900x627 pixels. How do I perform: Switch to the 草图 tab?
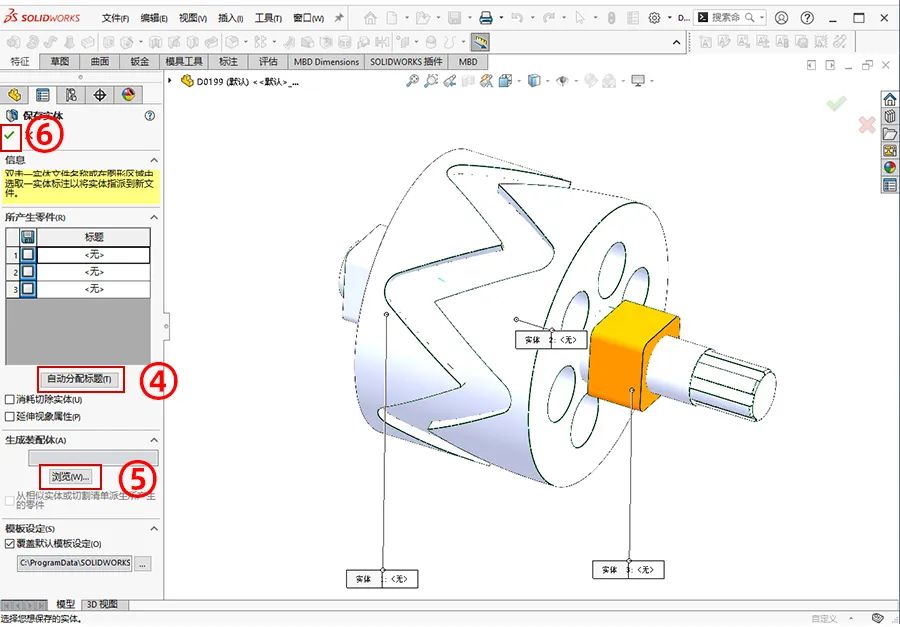59,61
